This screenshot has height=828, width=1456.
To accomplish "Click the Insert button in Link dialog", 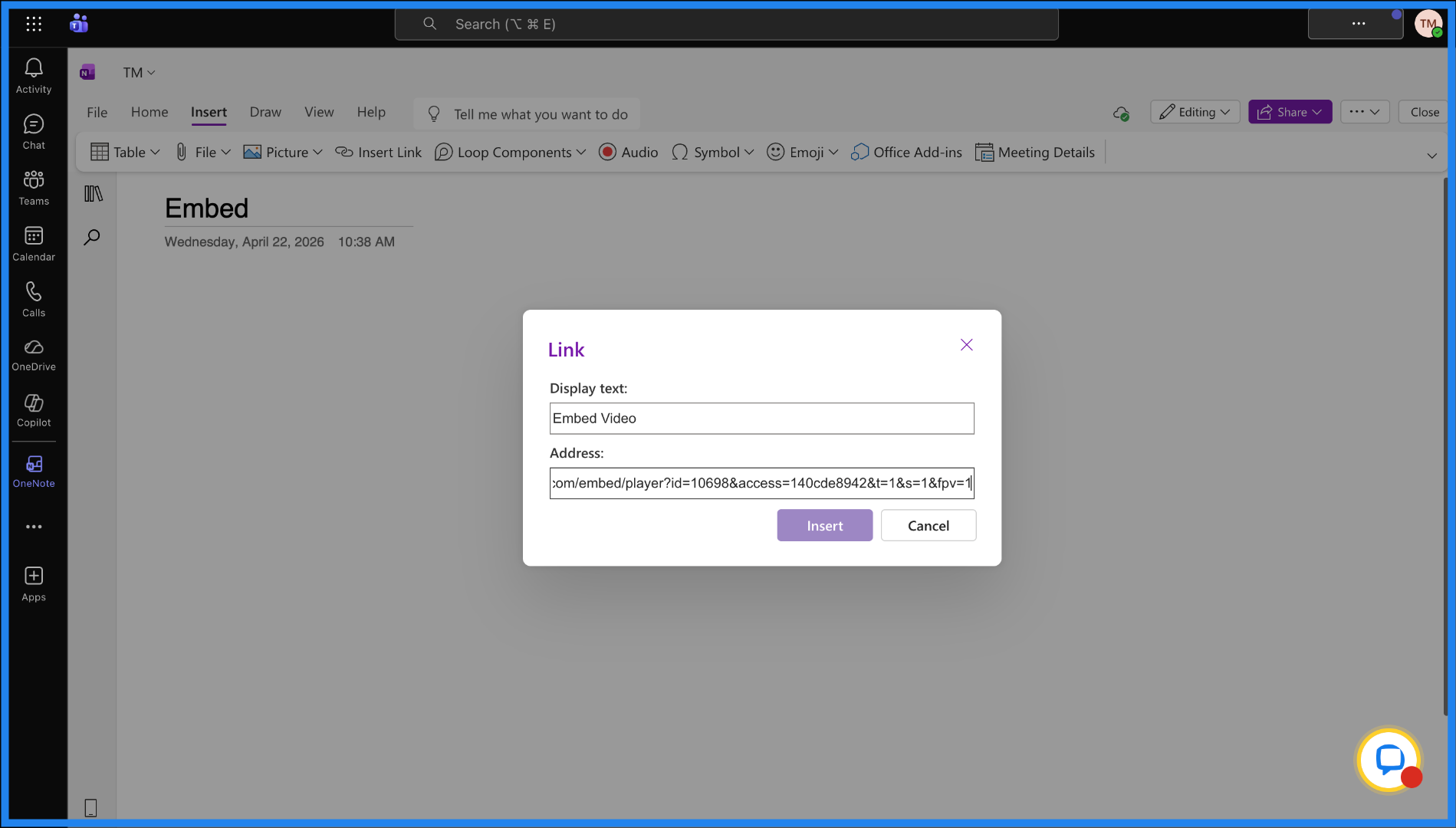I will (x=825, y=525).
